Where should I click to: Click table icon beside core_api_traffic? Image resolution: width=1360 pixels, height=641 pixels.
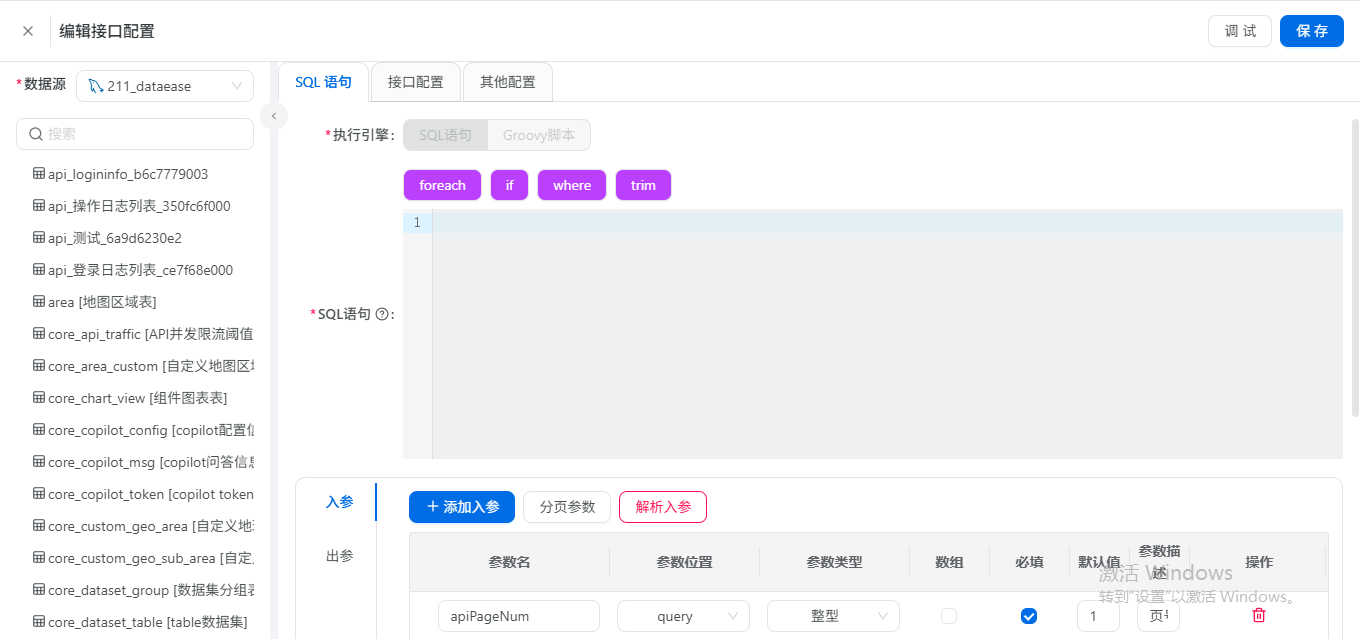click(39, 334)
